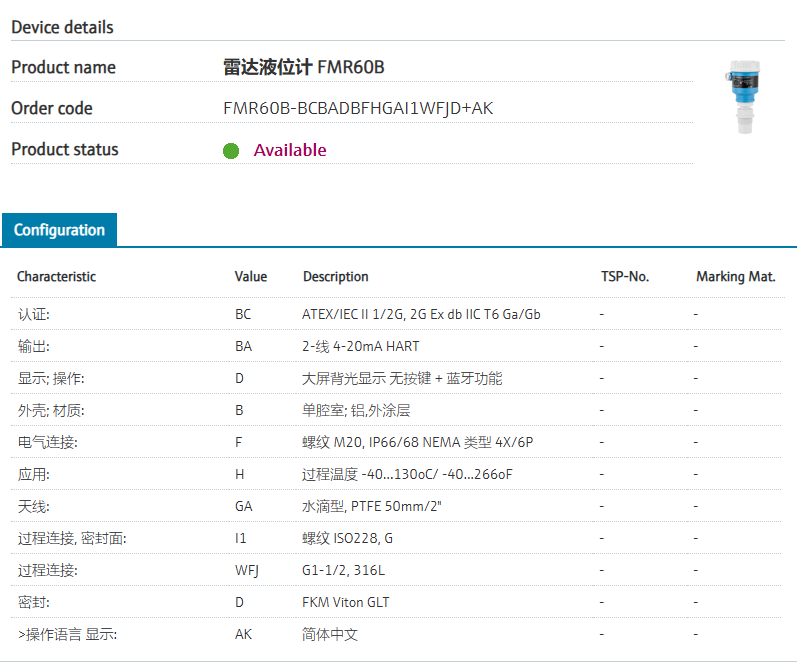797x662 pixels.
Task: Click the 简体中文 language description
Action: pos(330,634)
